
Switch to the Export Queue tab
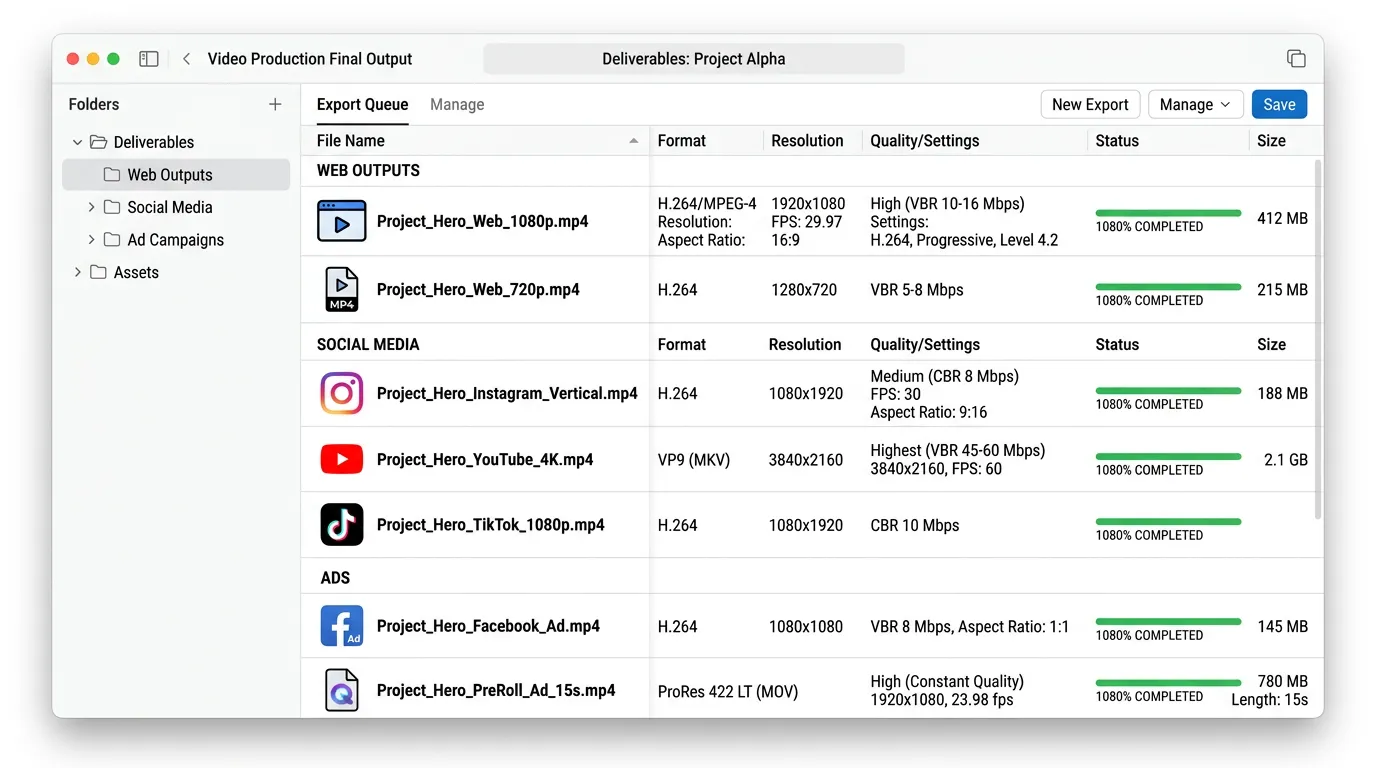pyautogui.click(x=362, y=104)
